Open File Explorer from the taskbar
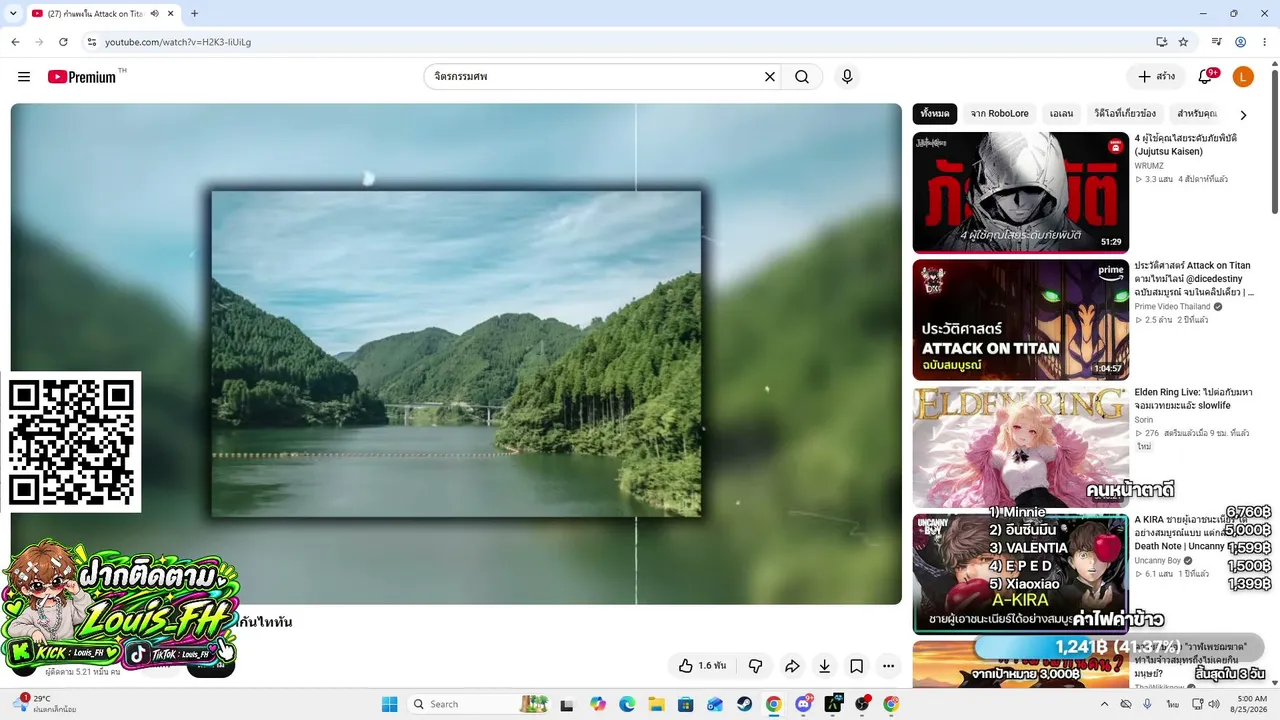The height and width of the screenshot is (720, 1280). 656,704
